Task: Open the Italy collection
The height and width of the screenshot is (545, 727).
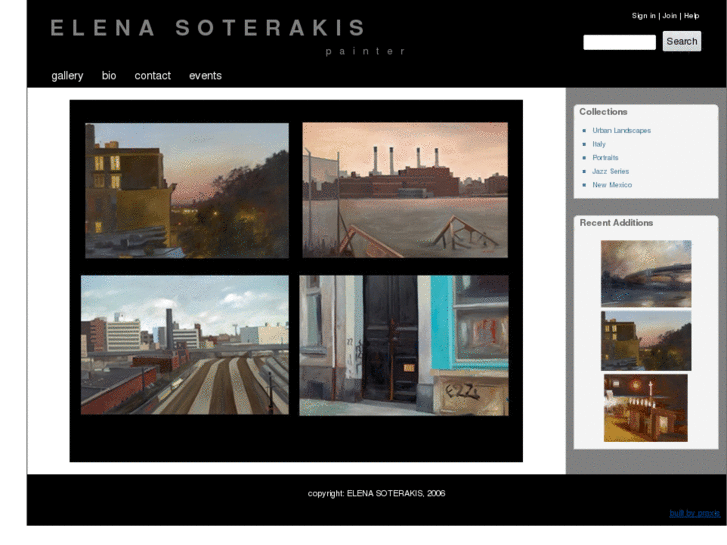Action: pyautogui.click(x=599, y=144)
